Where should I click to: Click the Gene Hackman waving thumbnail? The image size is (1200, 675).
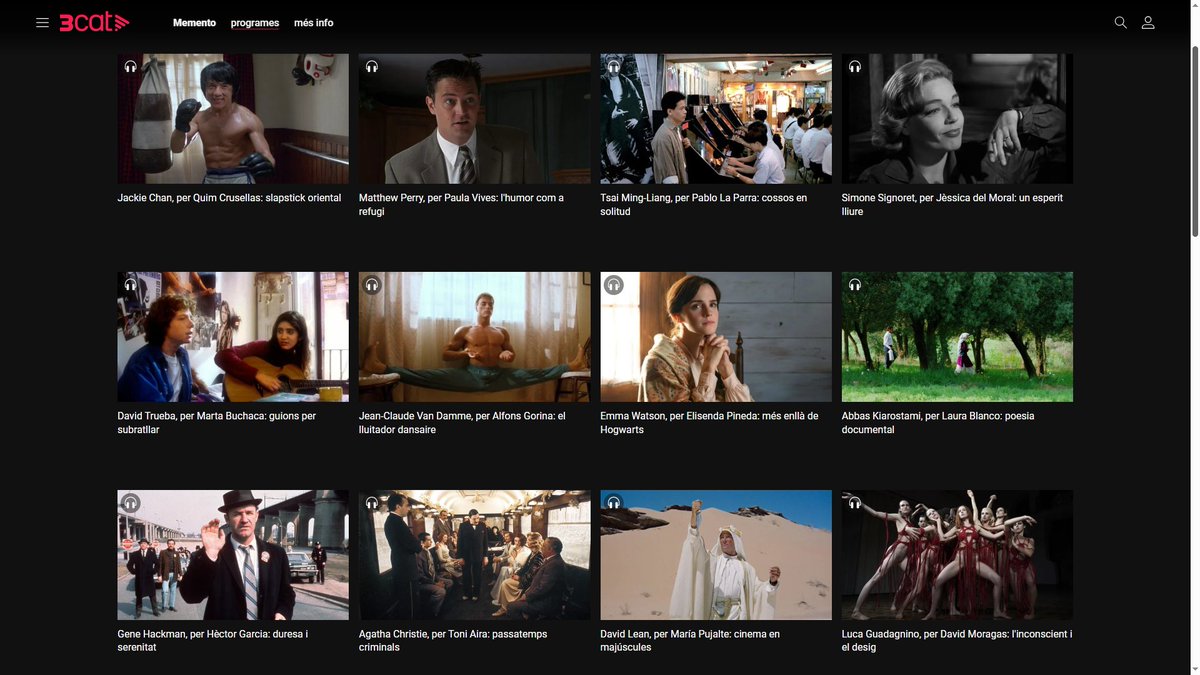pyautogui.click(x=233, y=555)
